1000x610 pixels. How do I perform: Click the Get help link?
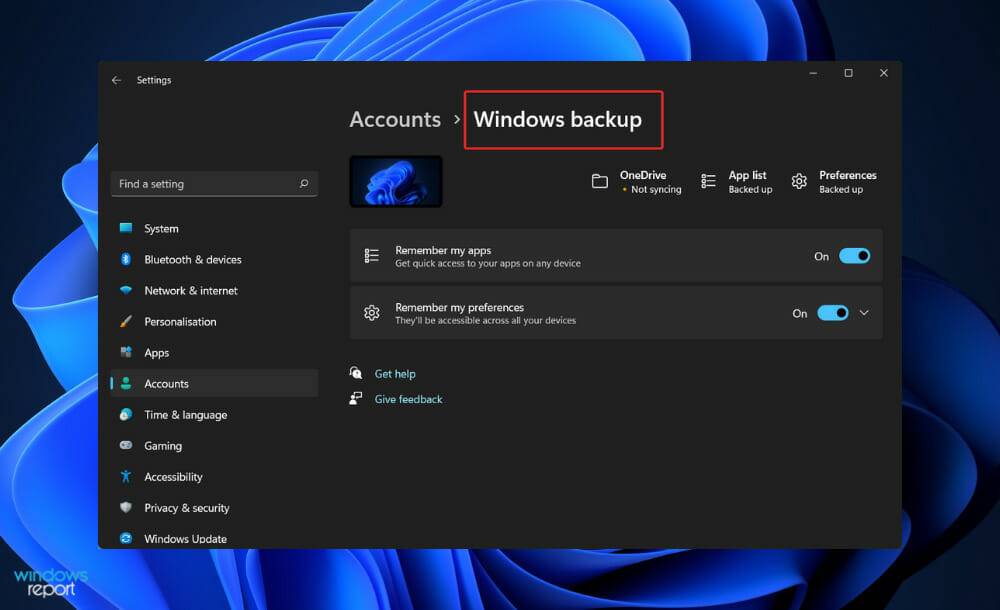click(394, 372)
